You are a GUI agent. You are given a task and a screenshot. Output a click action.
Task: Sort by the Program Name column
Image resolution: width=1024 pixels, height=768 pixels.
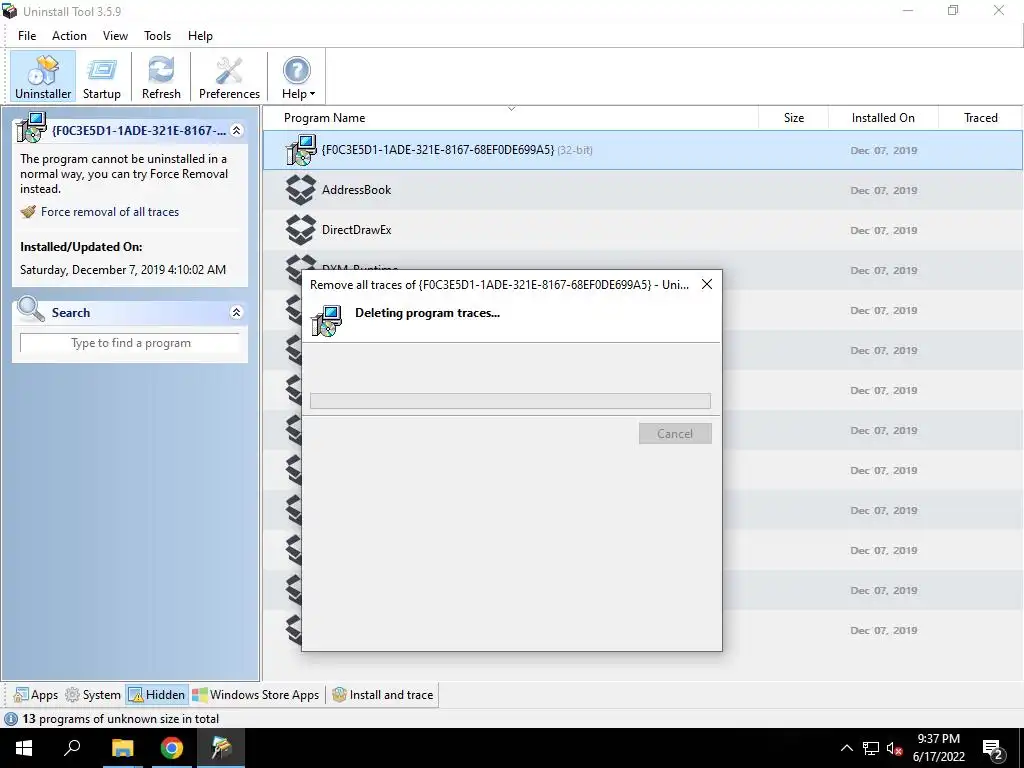(x=324, y=118)
